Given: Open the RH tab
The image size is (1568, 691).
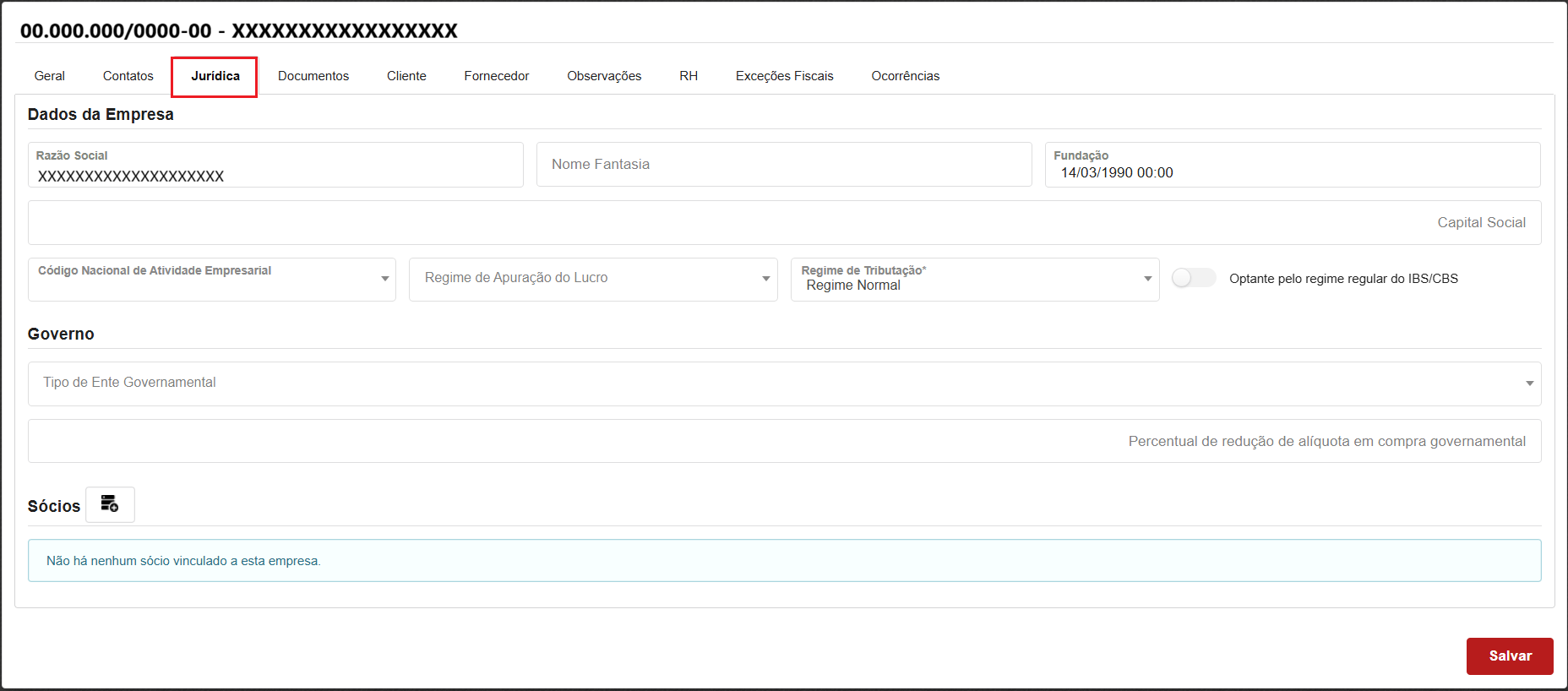Looking at the screenshot, I should [x=689, y=76].
